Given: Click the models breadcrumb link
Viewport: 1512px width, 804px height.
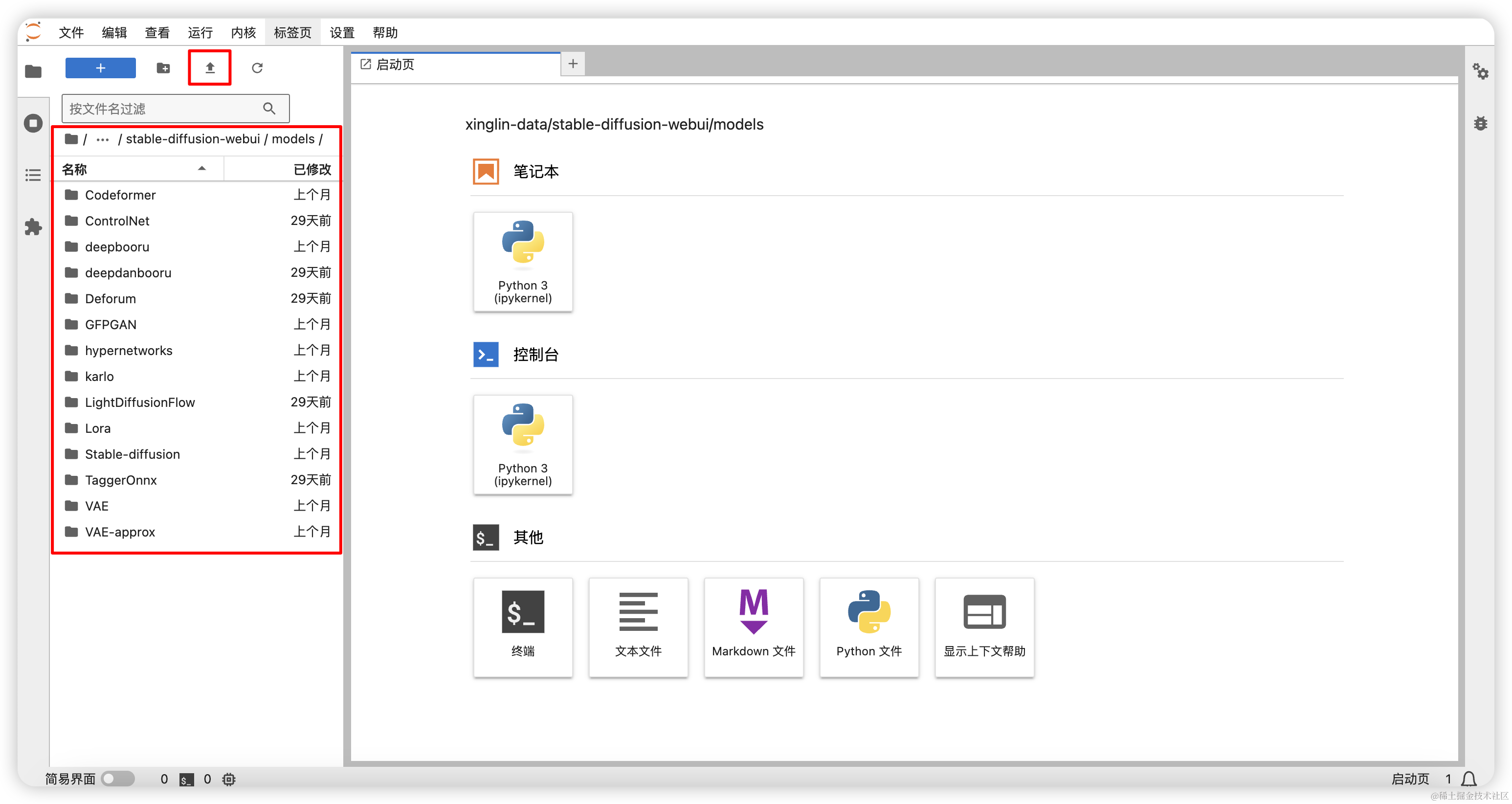Looking at the screenshot, I should (x=293, y=139).
